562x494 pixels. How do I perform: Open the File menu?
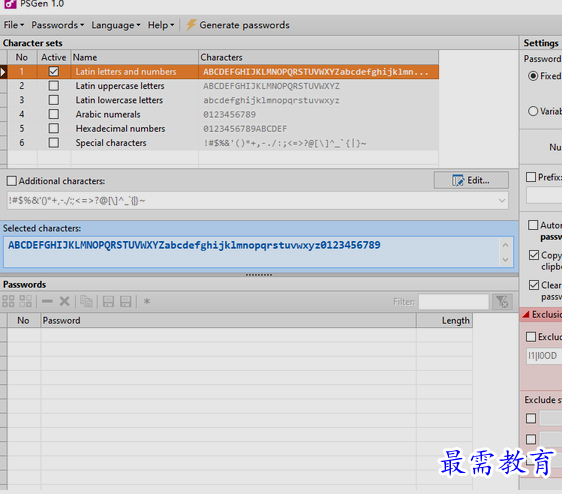[x=14, y=25]
